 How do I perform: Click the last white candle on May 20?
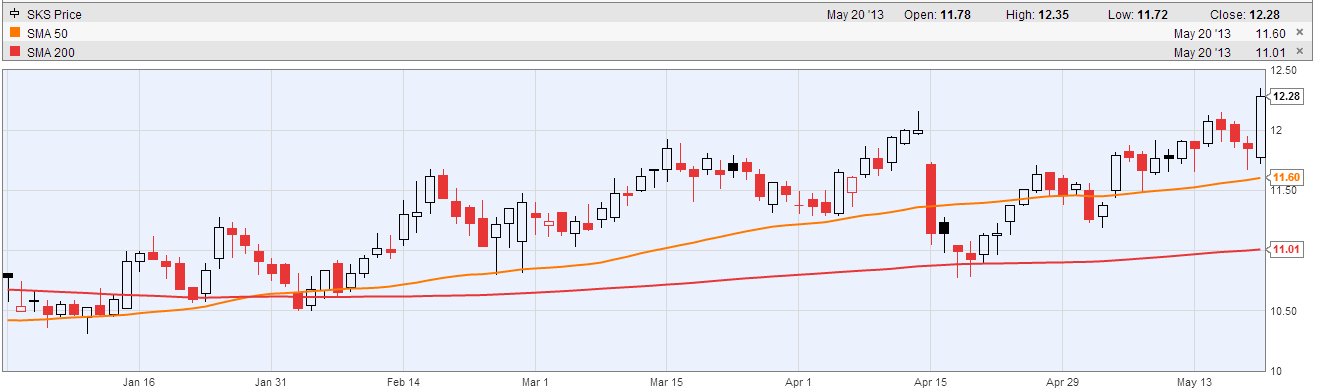click(1261, 126)
